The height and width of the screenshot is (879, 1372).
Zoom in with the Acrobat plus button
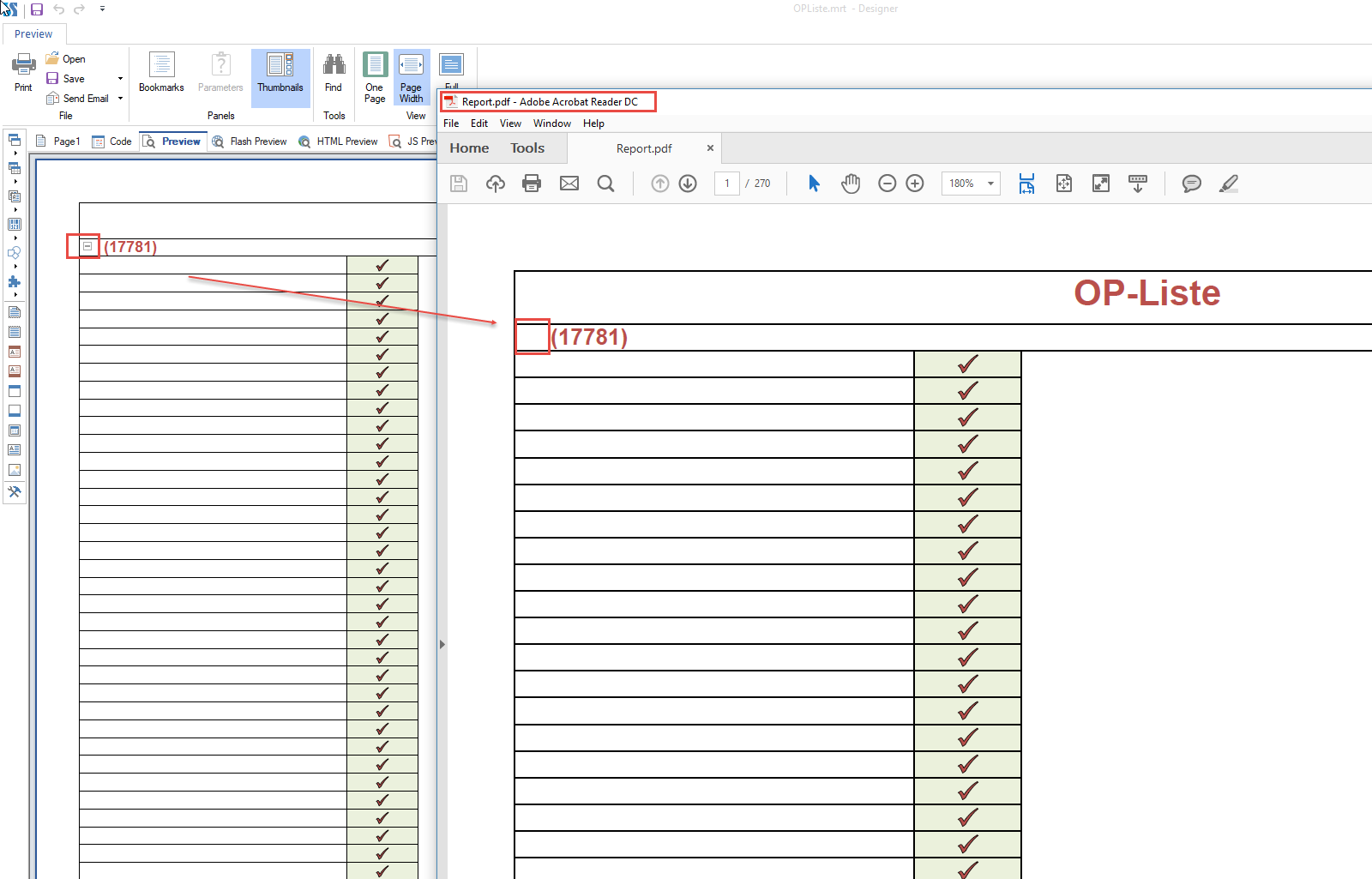[915, 184]
